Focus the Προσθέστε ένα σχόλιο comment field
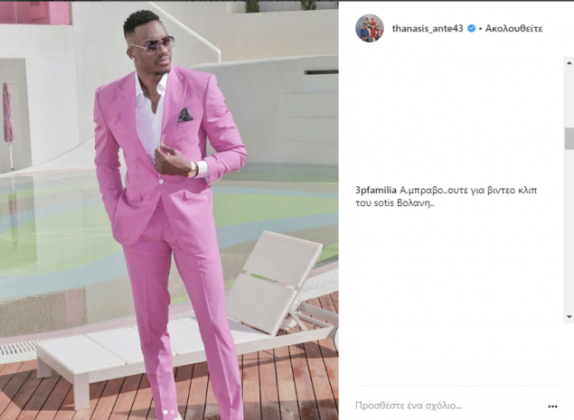 click(409, 406)
